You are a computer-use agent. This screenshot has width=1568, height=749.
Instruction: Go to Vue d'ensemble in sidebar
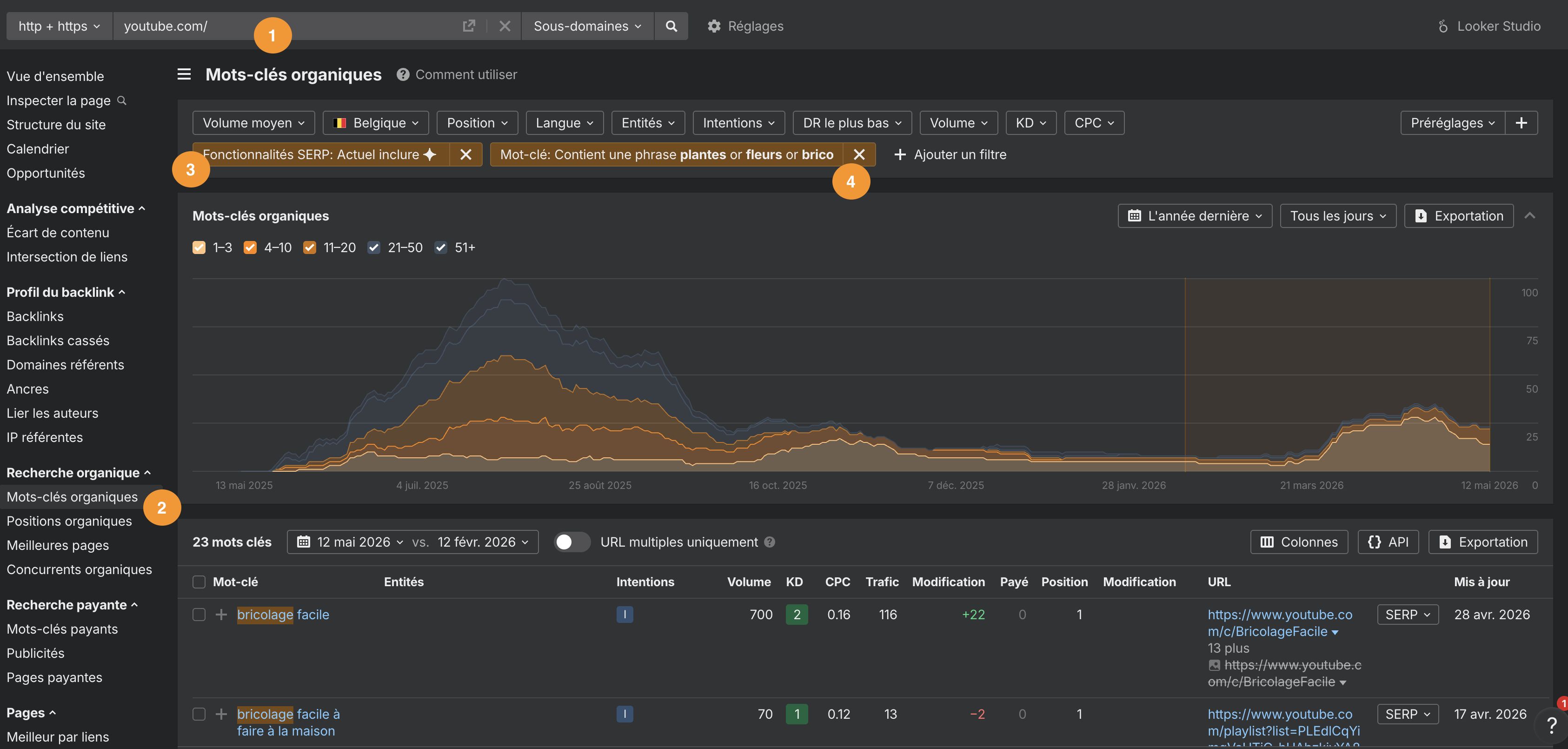tap(55, 76)
